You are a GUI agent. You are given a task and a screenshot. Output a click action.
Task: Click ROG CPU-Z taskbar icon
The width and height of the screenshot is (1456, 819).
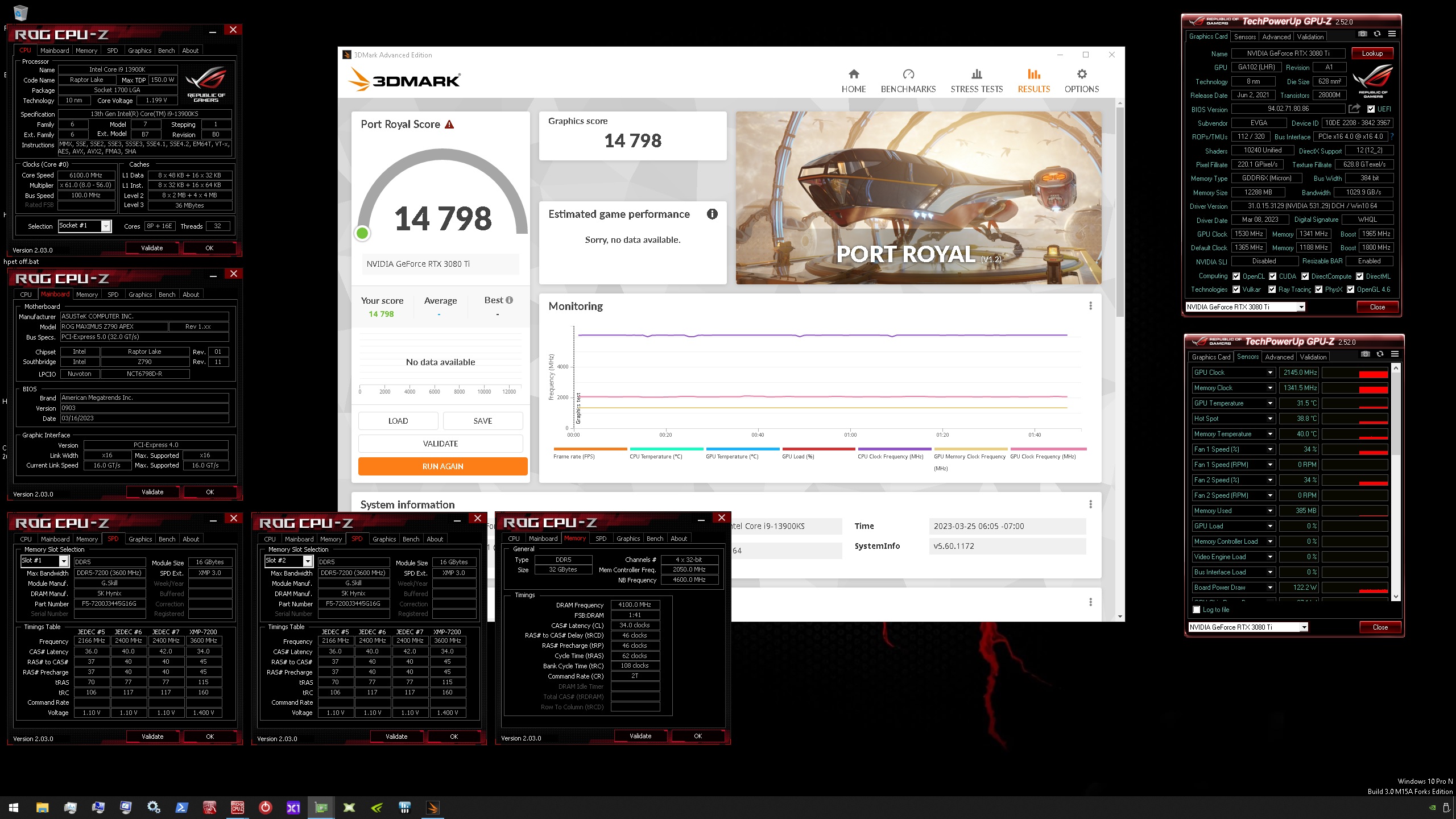point(237,808)
